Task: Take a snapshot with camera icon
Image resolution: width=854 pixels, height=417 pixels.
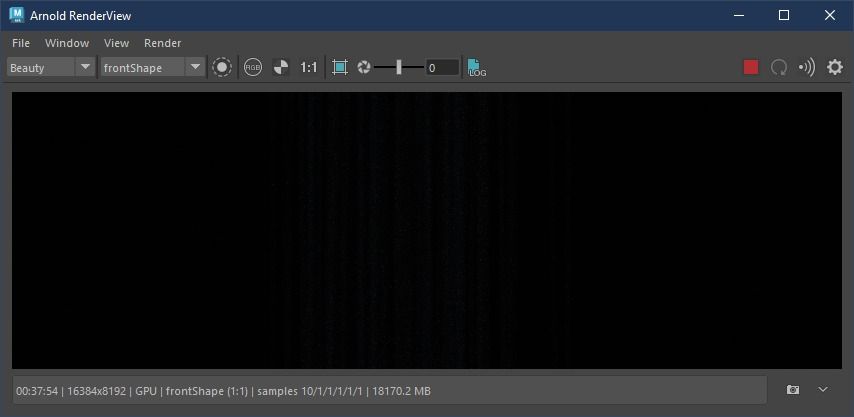Action: coord(793,390)
